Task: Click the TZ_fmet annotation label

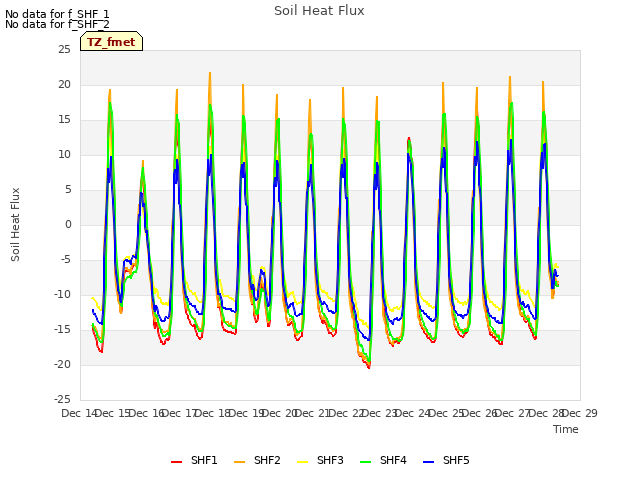Action: click(x=111, y=41)
